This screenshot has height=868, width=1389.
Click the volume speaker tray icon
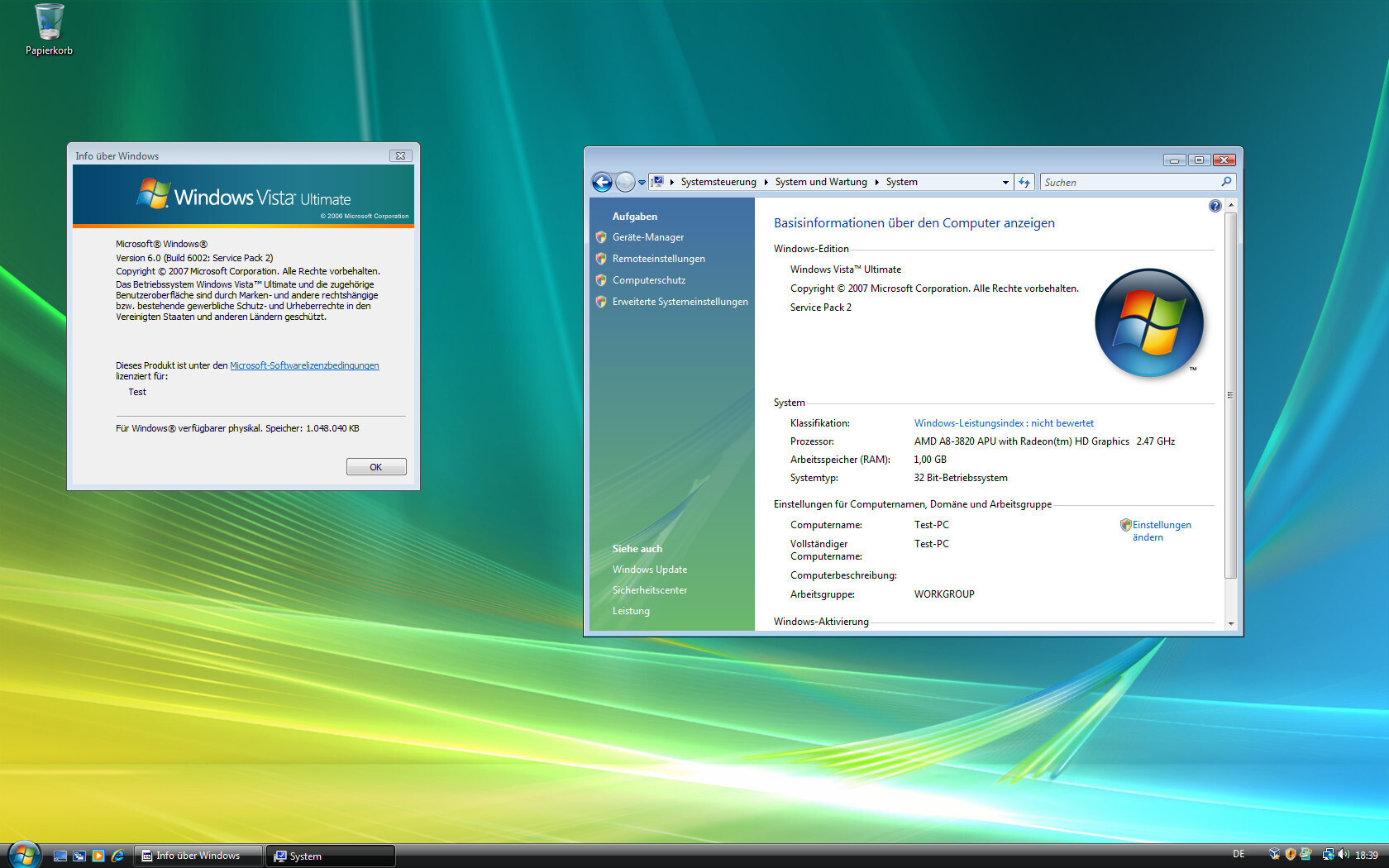(1343, 855)
